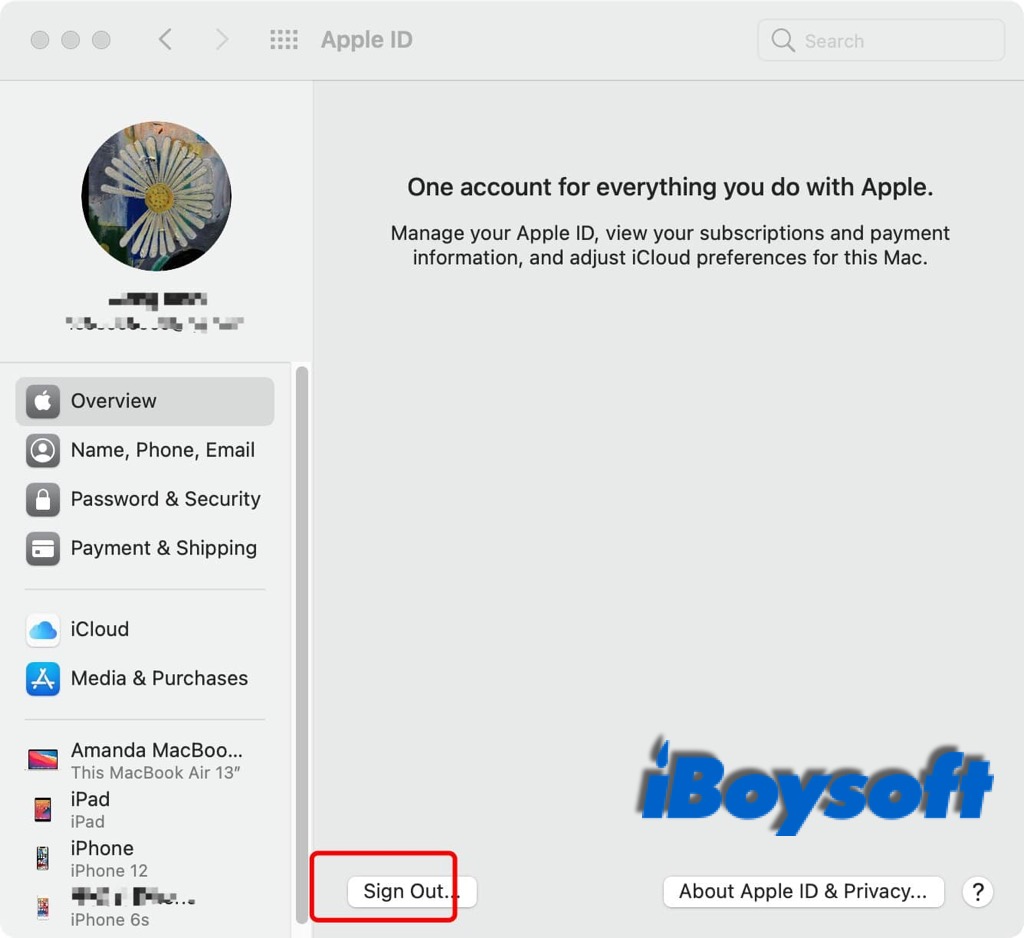Click the MacBook Air device icon
This screenshot has height=938, width=1024.
tap(43, 760)
